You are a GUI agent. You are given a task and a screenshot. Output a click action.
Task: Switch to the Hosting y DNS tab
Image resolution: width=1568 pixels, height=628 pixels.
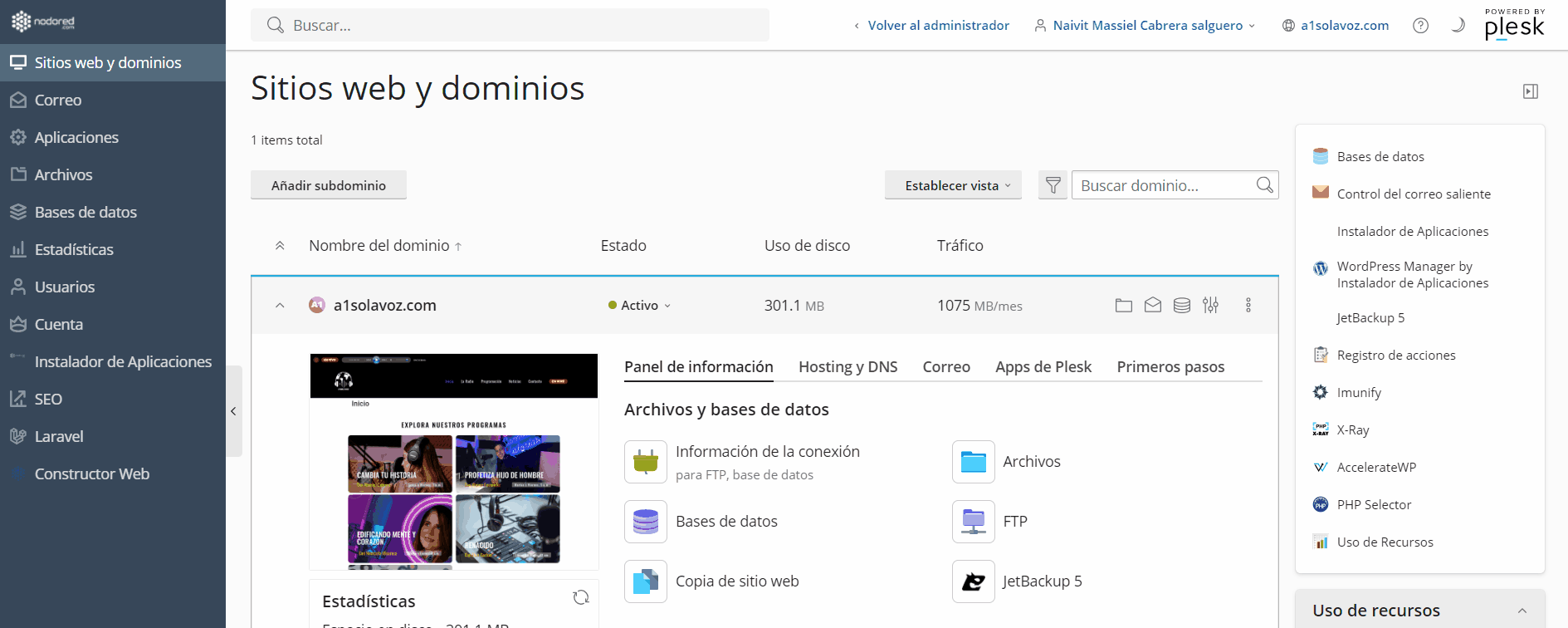pos(848,367)
